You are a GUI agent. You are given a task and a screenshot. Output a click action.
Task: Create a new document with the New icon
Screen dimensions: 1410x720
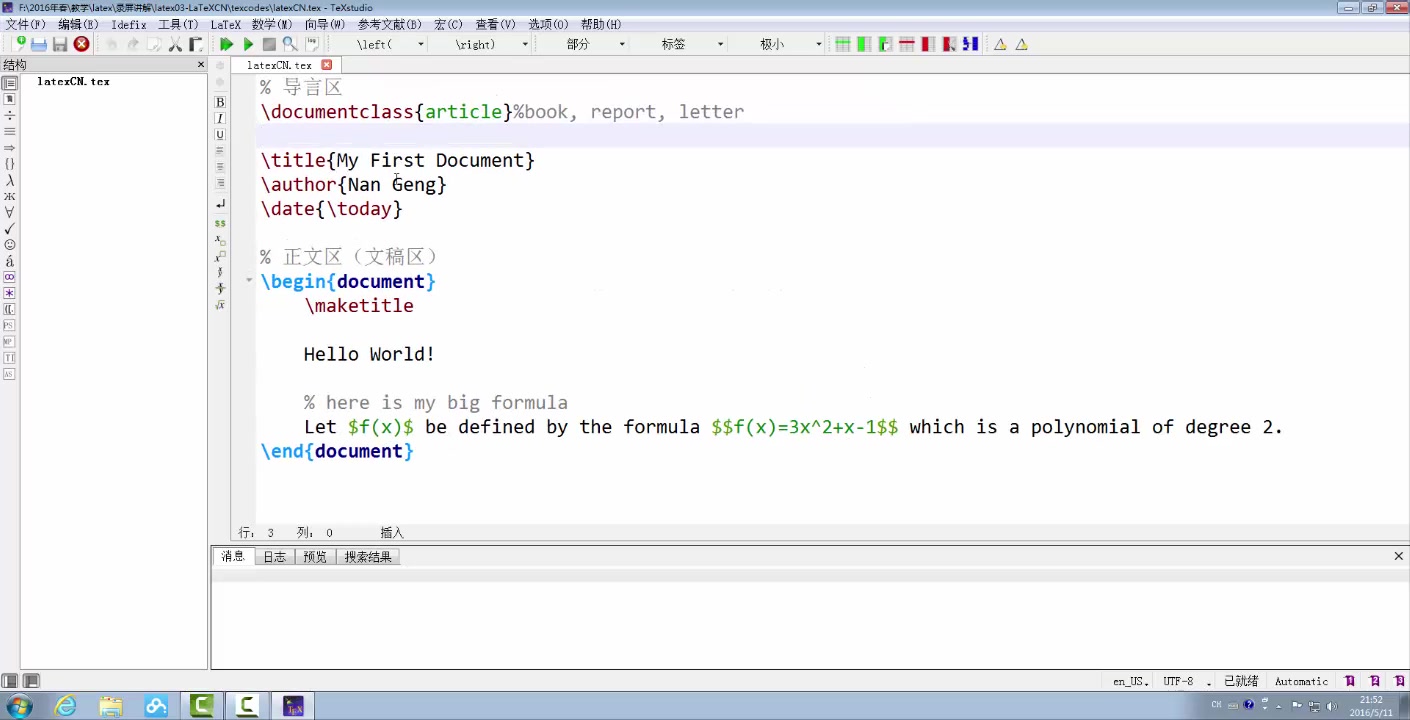click(x=19, y=44)
